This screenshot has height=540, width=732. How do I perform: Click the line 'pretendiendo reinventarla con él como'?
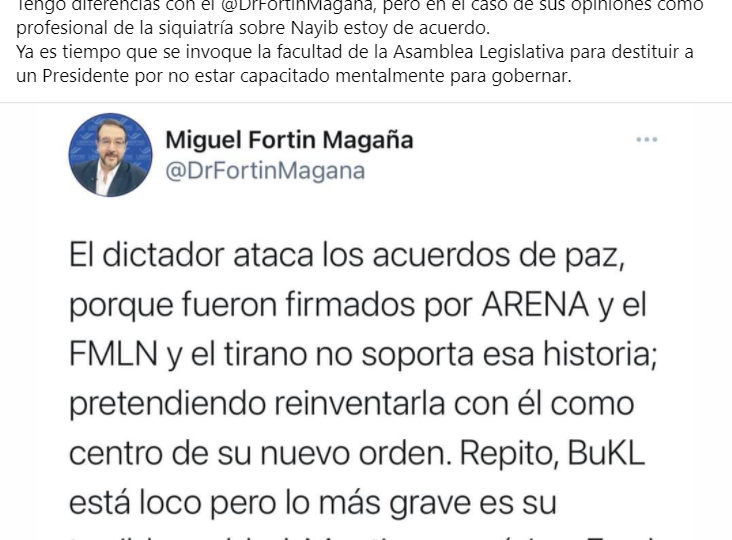tap(352, 404)
